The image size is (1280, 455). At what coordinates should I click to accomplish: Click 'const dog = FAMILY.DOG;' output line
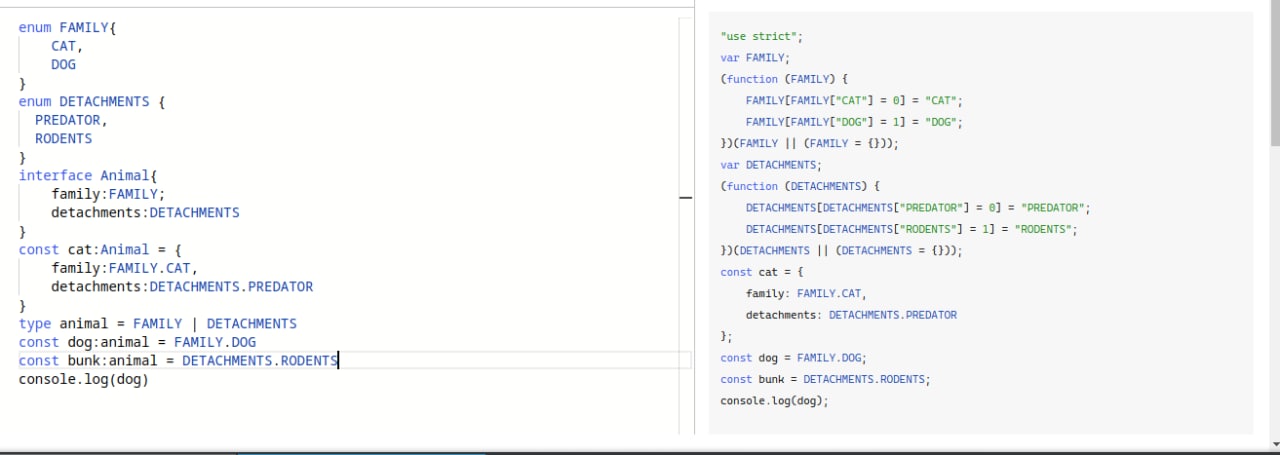tap(793, 358)
